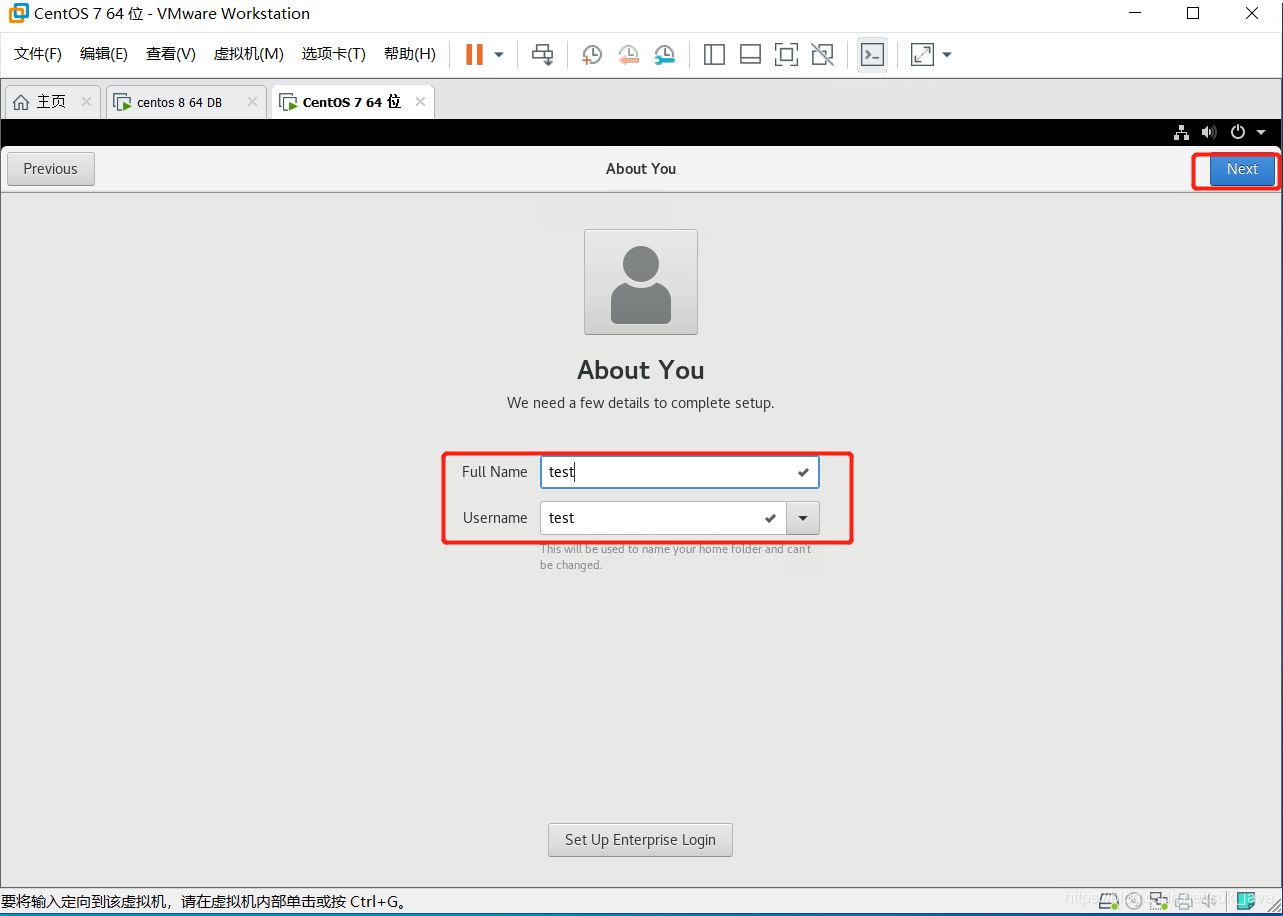
Task: Click the Previous button
Action: [51, 169]
